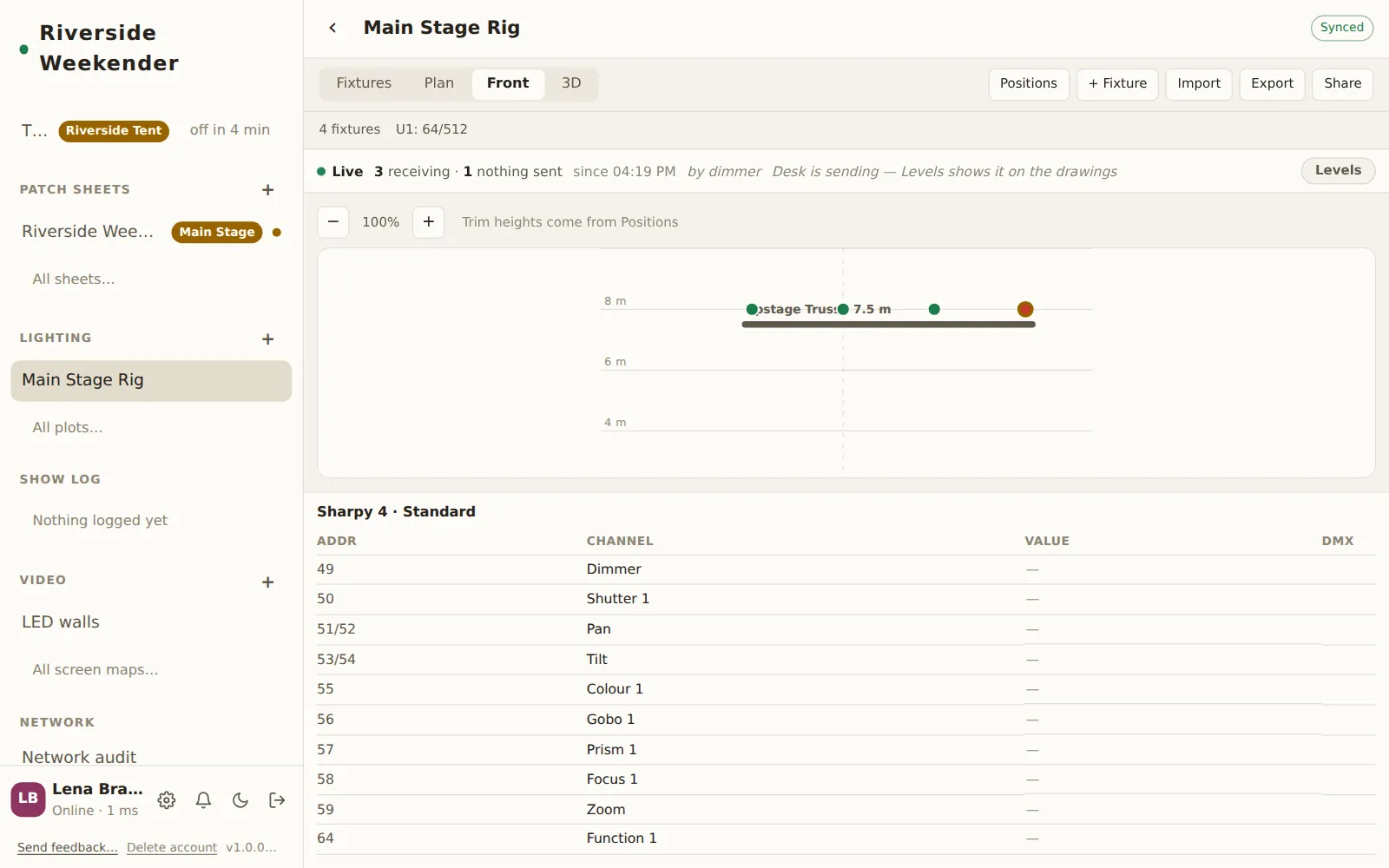This screenshot has width=1389, height=868.
Task: Click the Export button
Action: point(1273,84)
